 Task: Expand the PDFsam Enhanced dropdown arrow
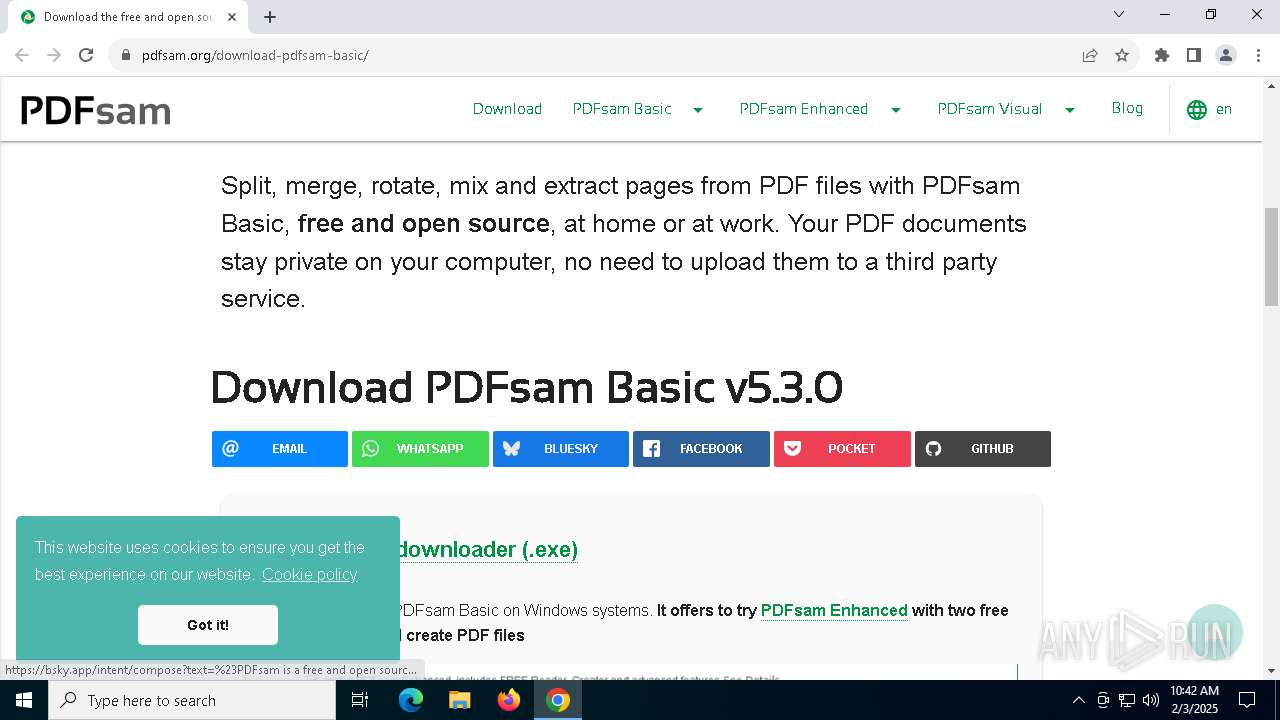coord(896,110)
